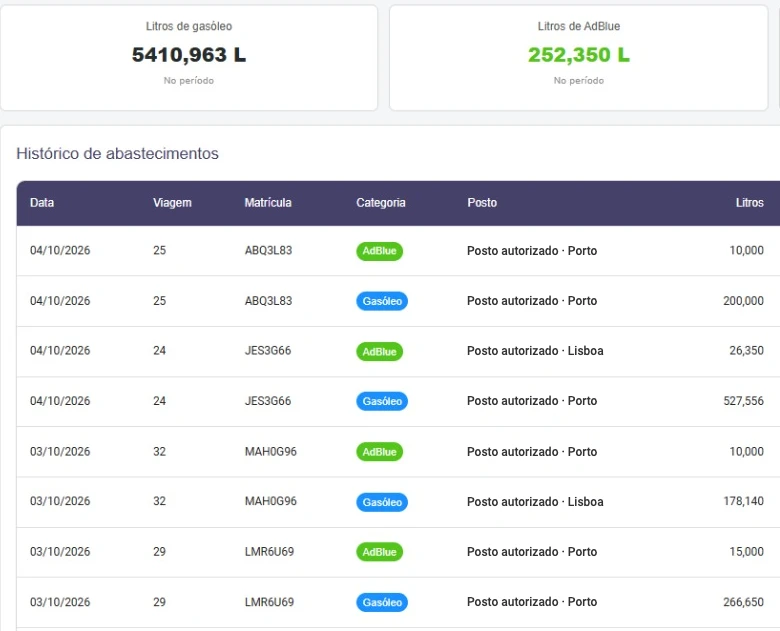The width and height of the screenshot is (780, 631).
Task: Click the Litros column header
Action: point(750,203)
